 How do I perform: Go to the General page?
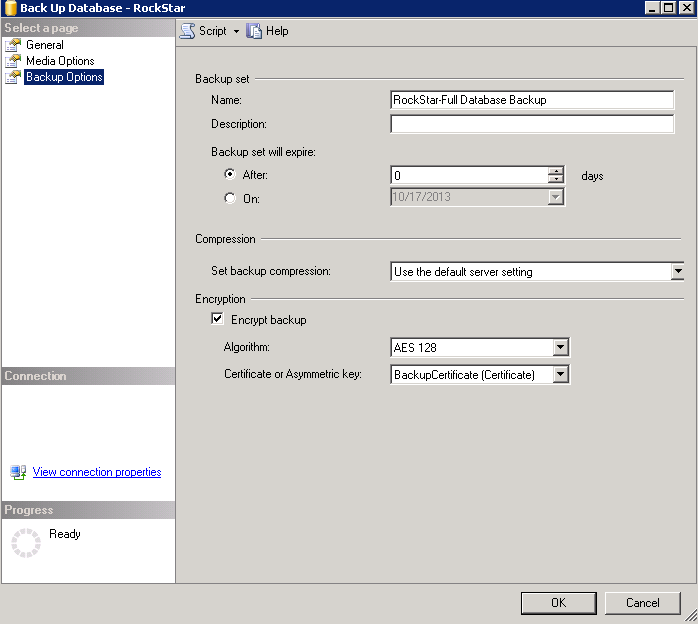pyautogui.click(x=45, y=45)
